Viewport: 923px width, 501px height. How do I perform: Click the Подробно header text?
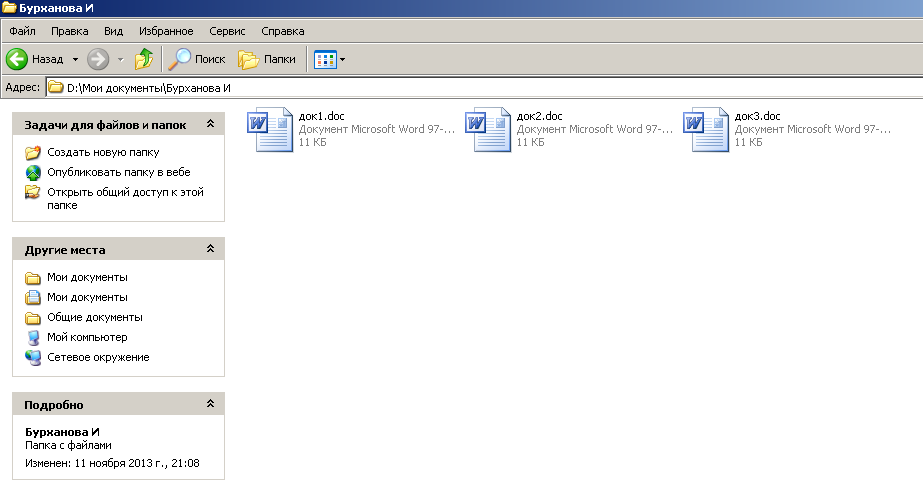click(54, 405)
